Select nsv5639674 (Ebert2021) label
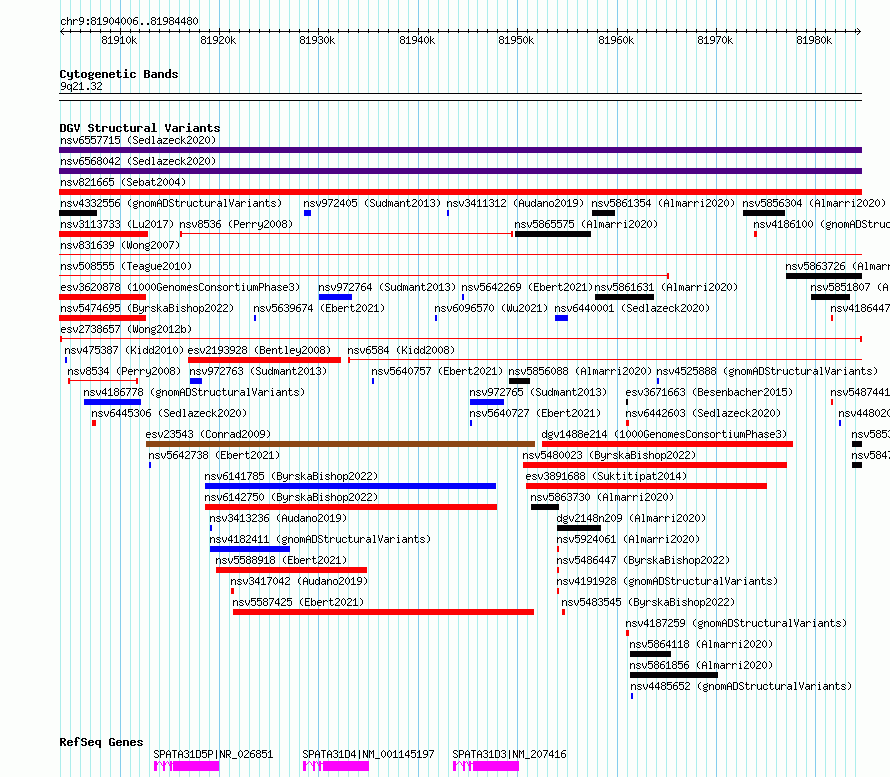The height and width of the screenshot is (777, 890). 319,308
